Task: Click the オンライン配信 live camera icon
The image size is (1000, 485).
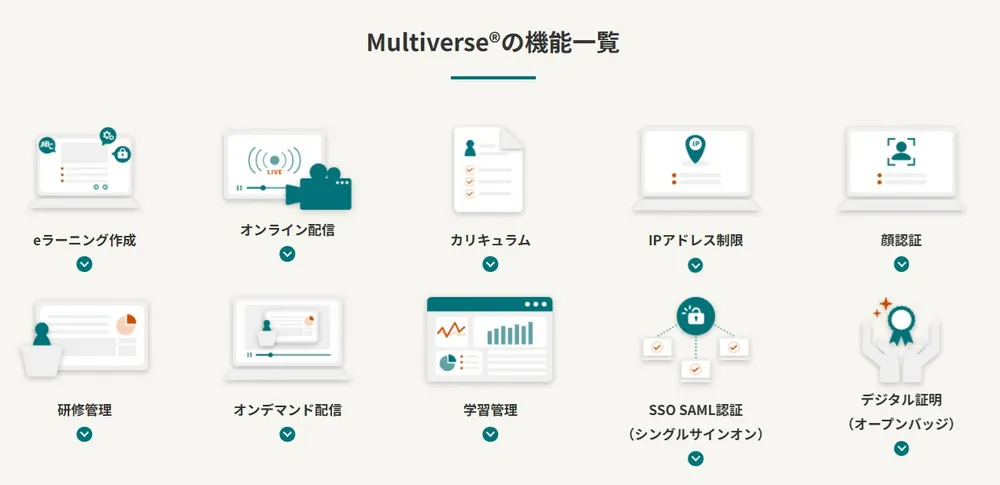Action: point(288,170)
